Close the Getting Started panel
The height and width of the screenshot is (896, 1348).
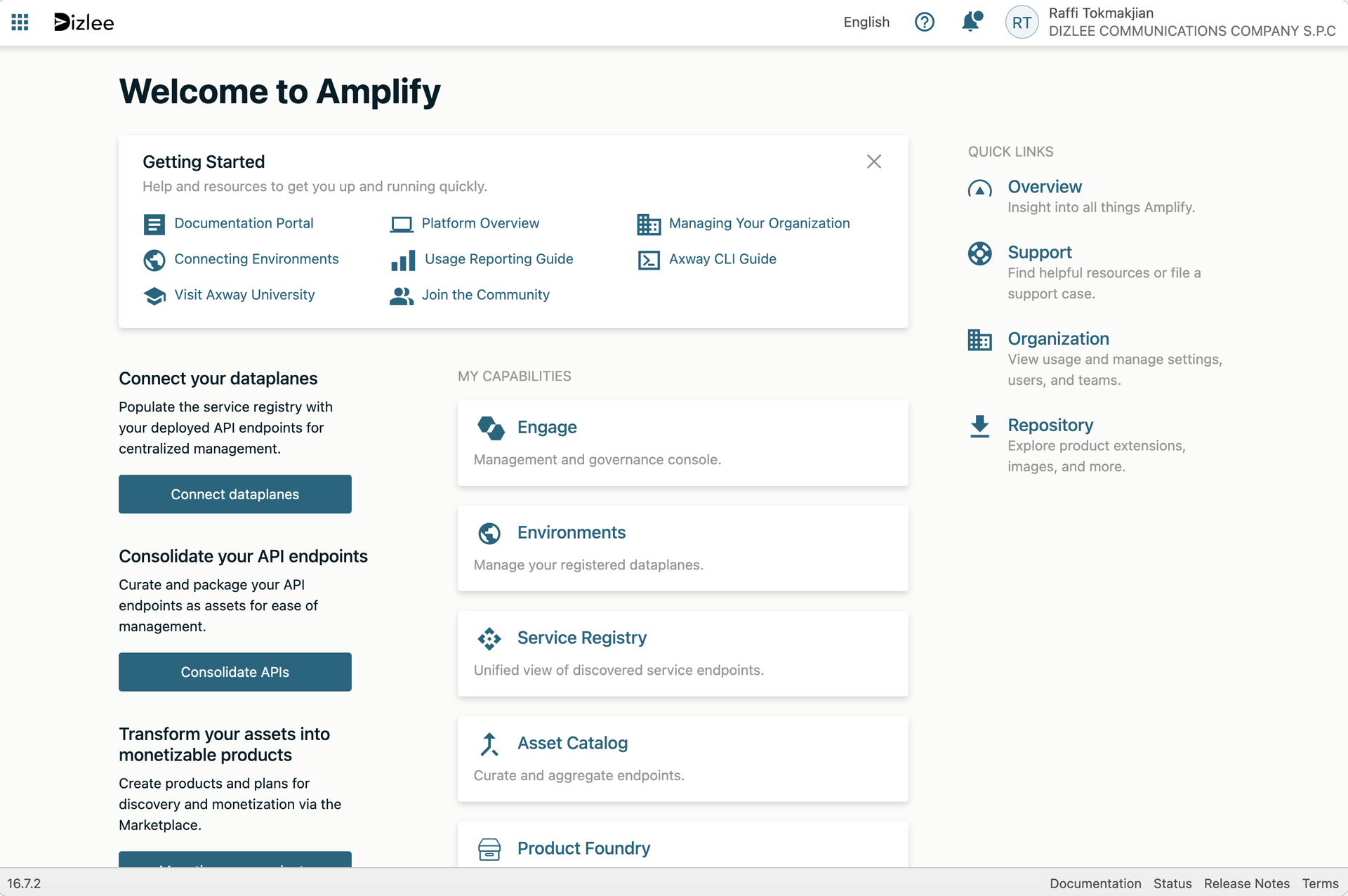[873, 162]
